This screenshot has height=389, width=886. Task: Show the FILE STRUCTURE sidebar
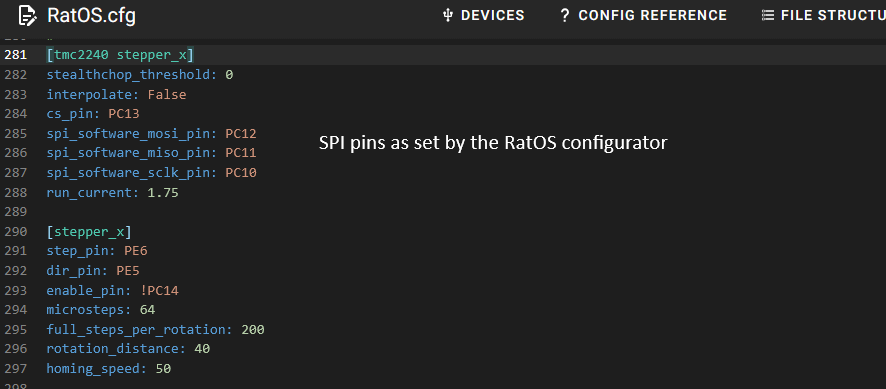823,15
